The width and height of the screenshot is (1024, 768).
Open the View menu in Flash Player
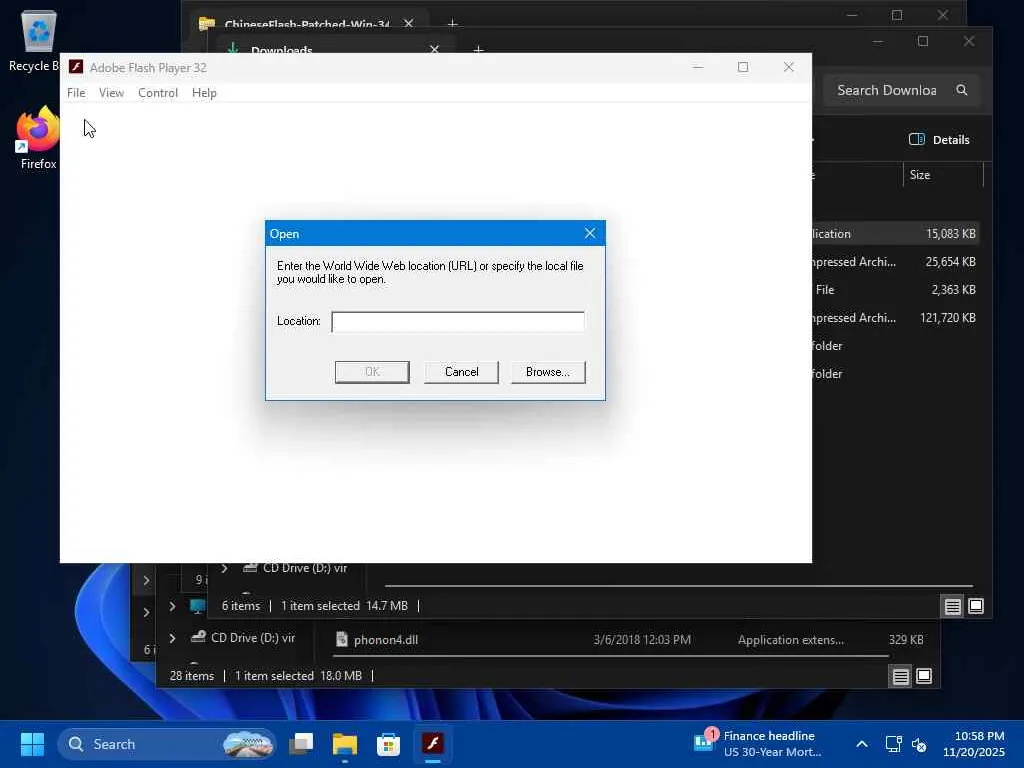111,93
